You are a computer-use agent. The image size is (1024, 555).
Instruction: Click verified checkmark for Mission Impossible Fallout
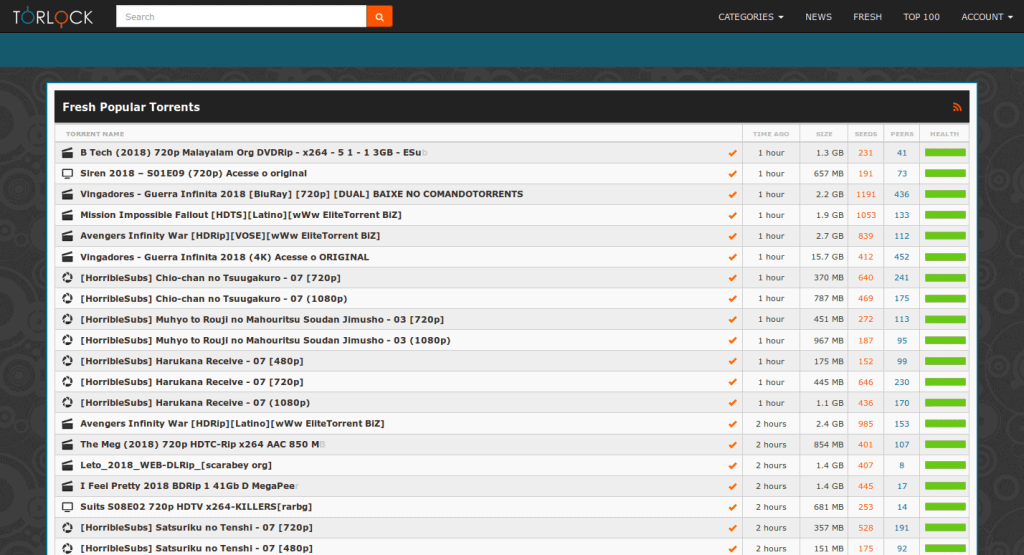click(732, 215)
